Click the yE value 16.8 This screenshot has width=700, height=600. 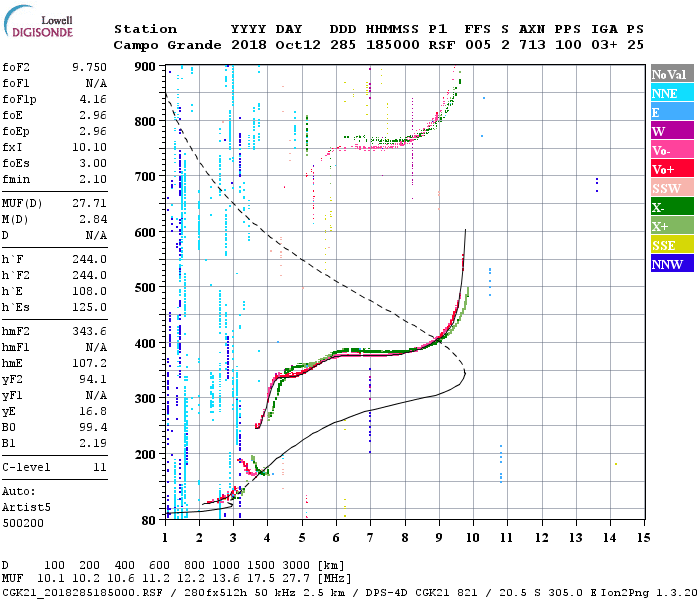(x=93, y=412)
